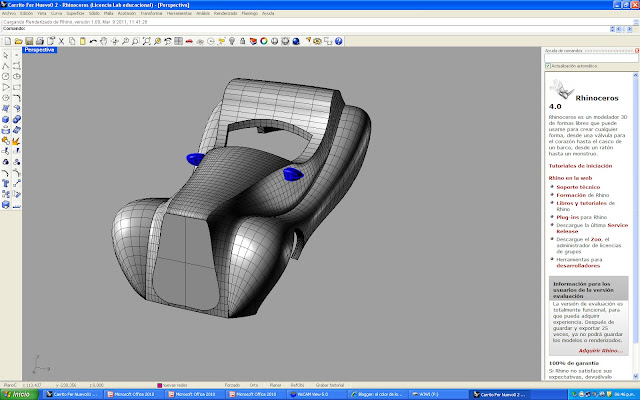The width and height of the screenshot is (640, 400).
Task: Open the Perspectiva viewport title menu
Action: (40, 50)
